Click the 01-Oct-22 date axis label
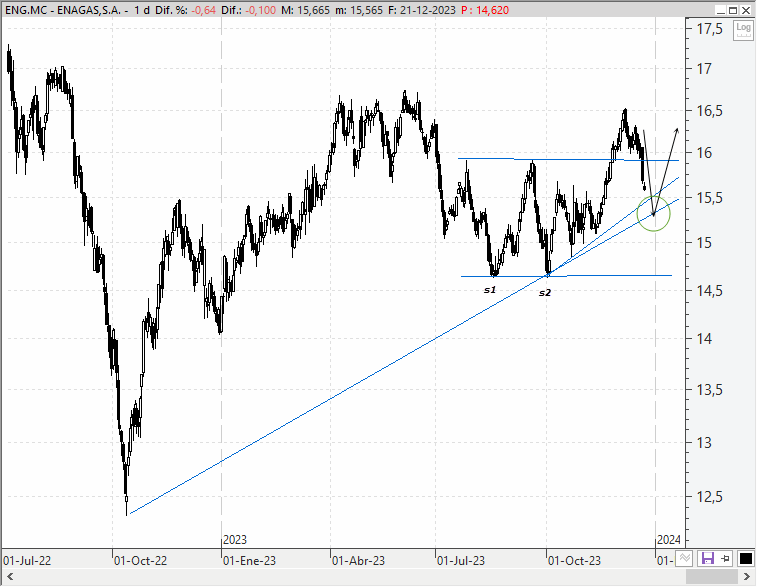The width and height of the screenshot is (757, 587). (x=140, y=561)
